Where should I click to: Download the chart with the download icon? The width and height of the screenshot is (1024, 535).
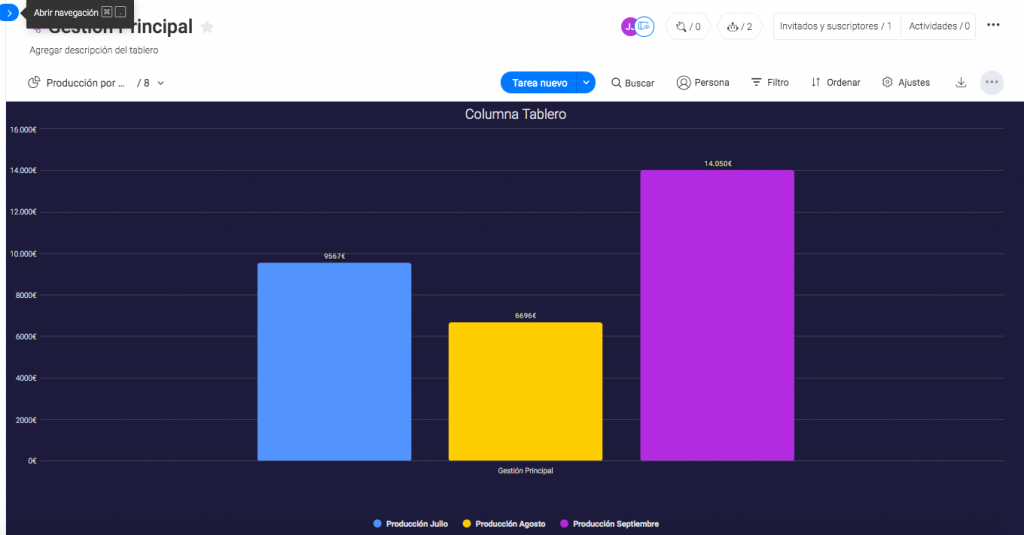961,83
